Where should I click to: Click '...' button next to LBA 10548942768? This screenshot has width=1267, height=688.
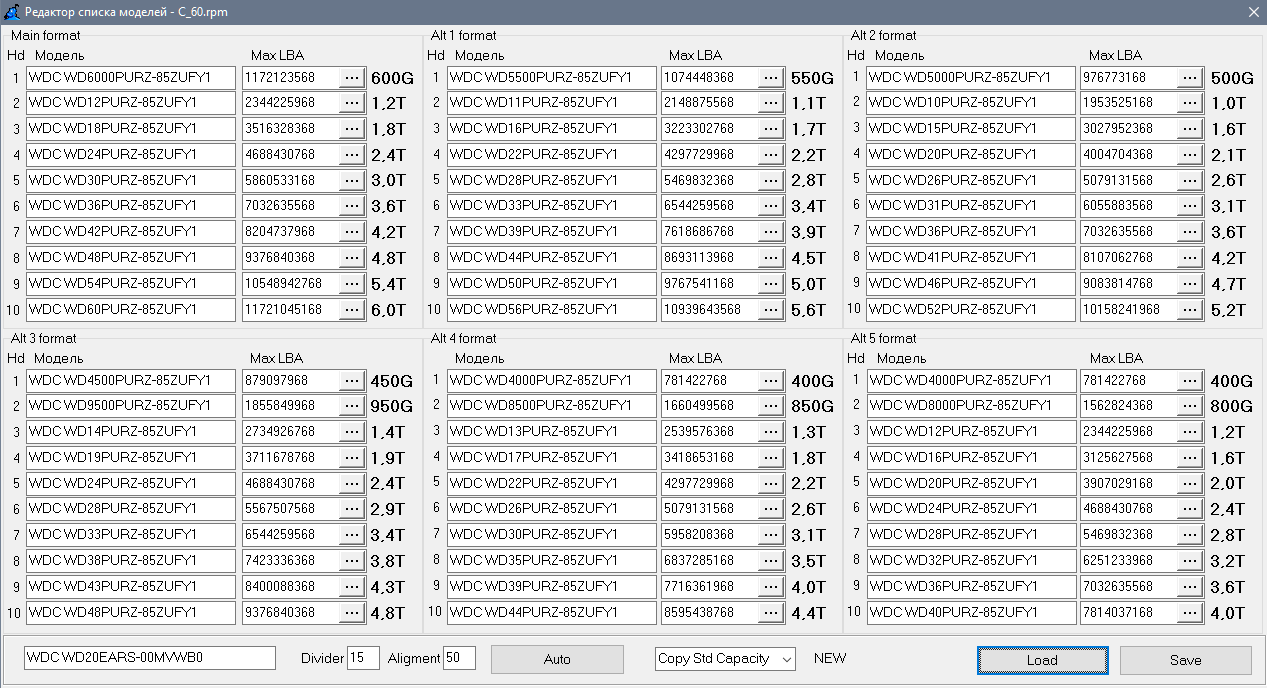[352, 283]
